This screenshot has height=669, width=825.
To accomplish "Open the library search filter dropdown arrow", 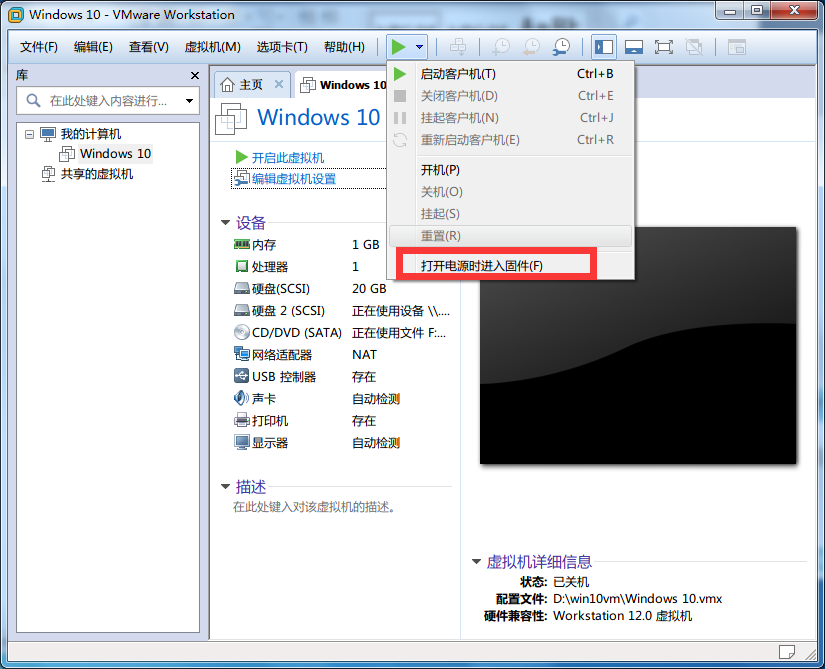I will pos(188,101).
